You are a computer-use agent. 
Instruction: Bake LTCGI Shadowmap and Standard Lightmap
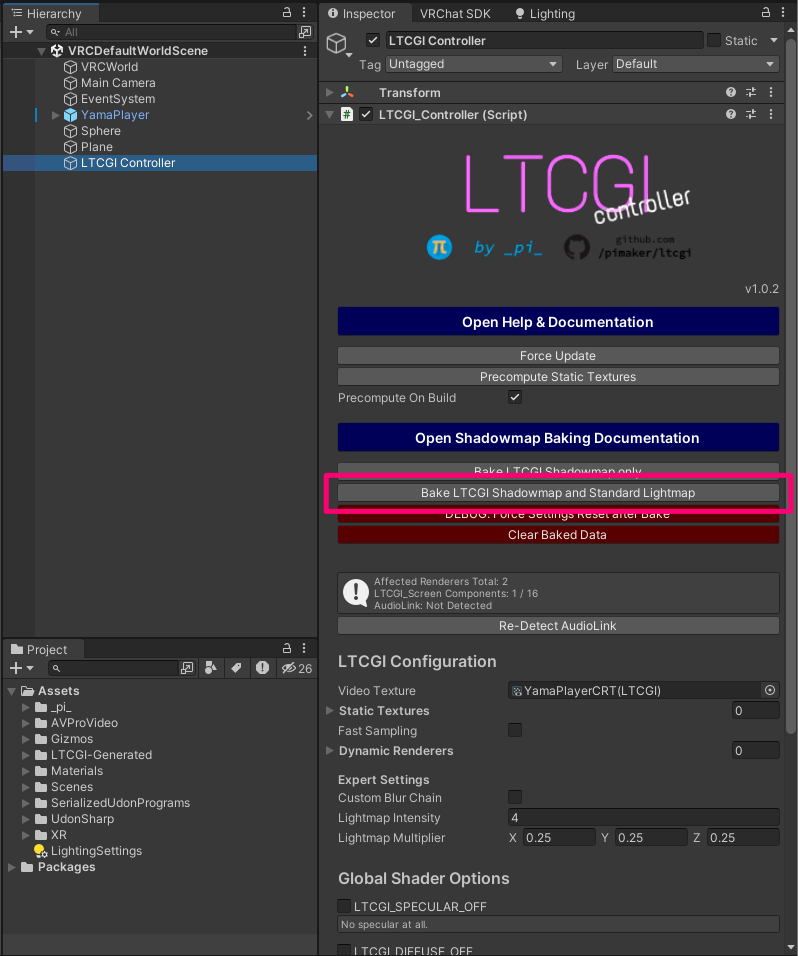pyautogui.click(x=558, y=493)
